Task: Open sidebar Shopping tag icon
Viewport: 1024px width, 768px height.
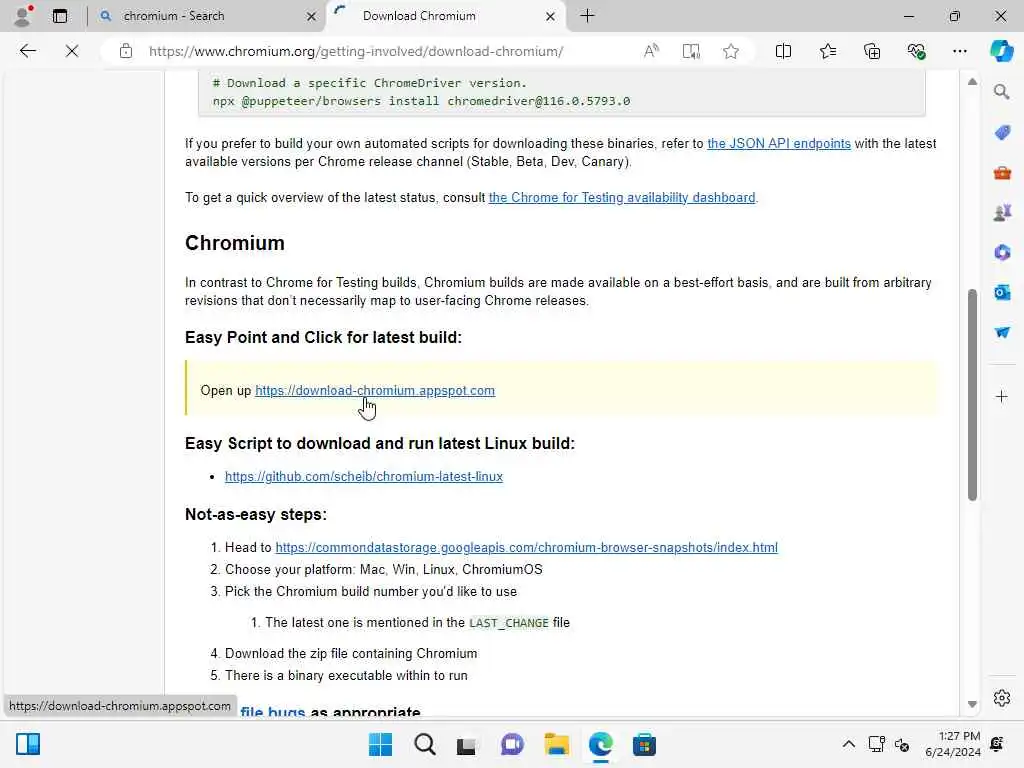Action: point(1002,133)
